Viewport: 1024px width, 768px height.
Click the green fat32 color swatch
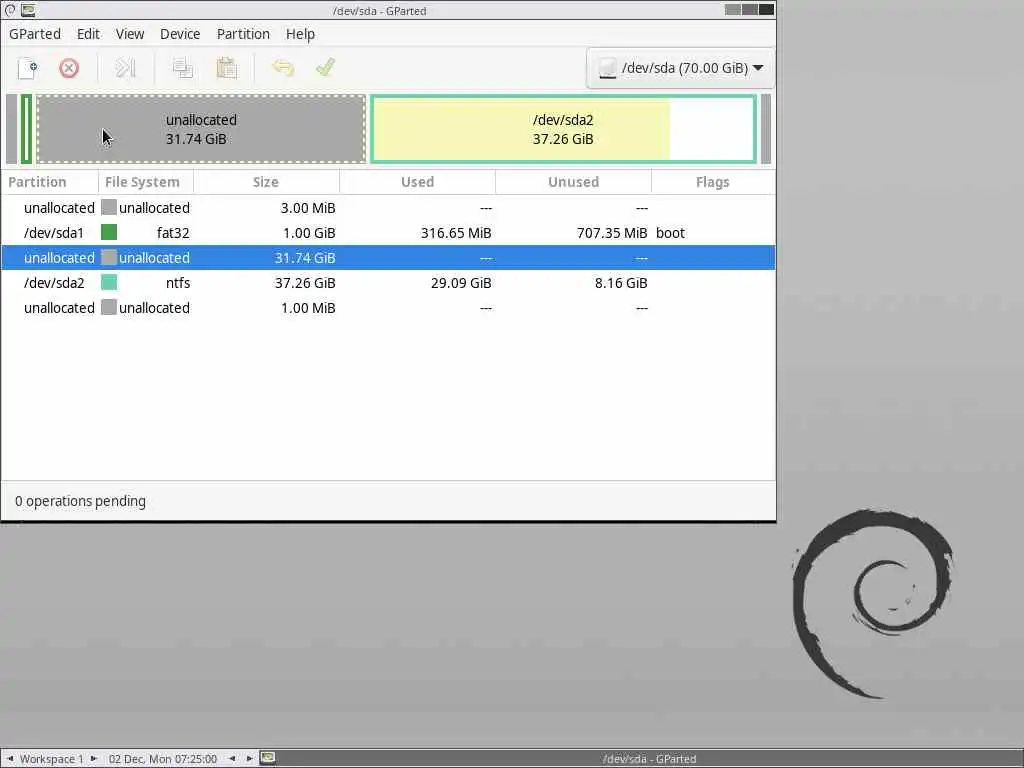point(109,232)
